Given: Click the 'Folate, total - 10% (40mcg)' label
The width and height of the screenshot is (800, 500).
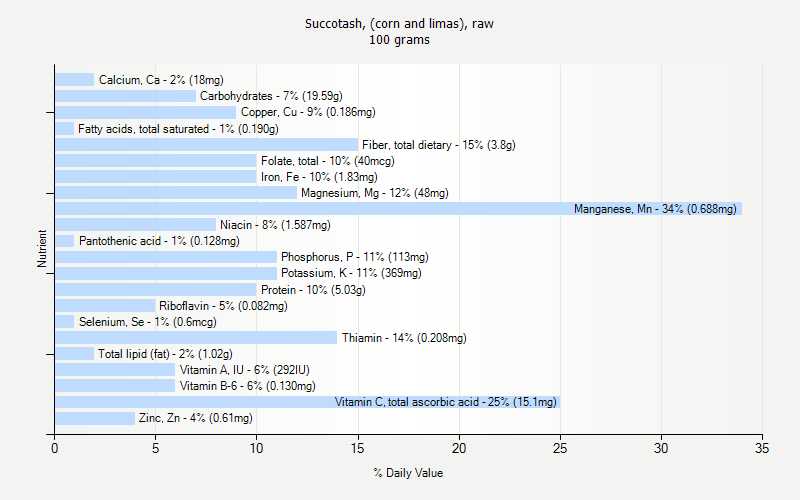Looking at the screenshot, I should pyautogui.click(x=328, y=161).
